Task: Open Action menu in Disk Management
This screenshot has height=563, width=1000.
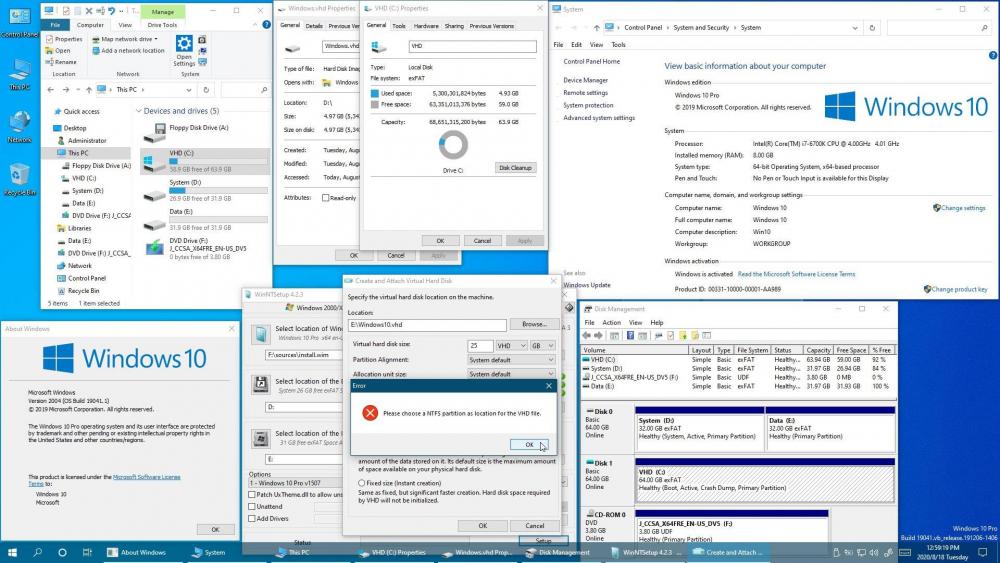Action: pos(611,323)
